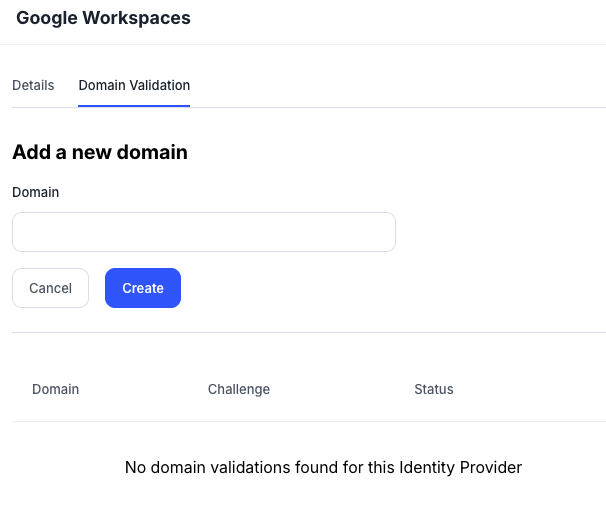Open Details for Google Workspaces

tap(33, 85)
